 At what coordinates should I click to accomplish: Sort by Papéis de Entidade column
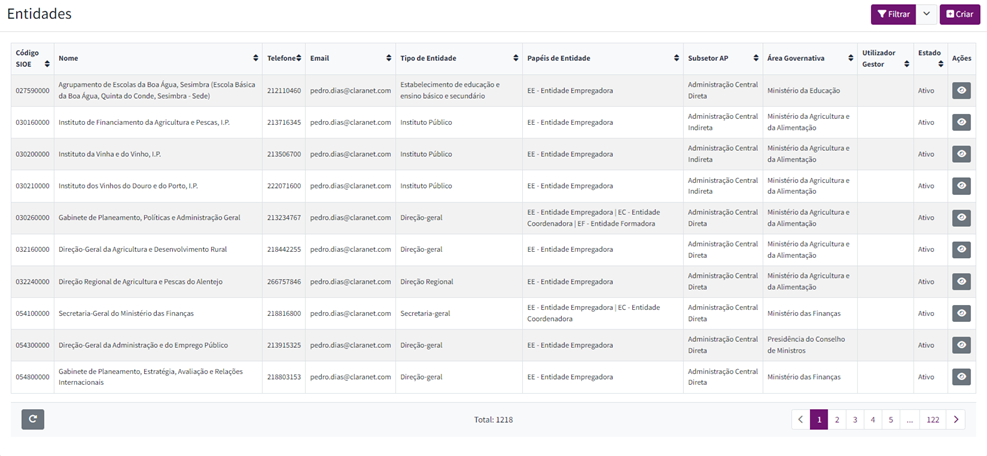(677, 58)
